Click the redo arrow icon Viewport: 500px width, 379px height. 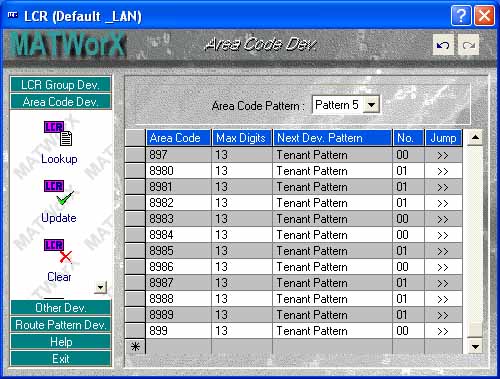coord(469,45)
